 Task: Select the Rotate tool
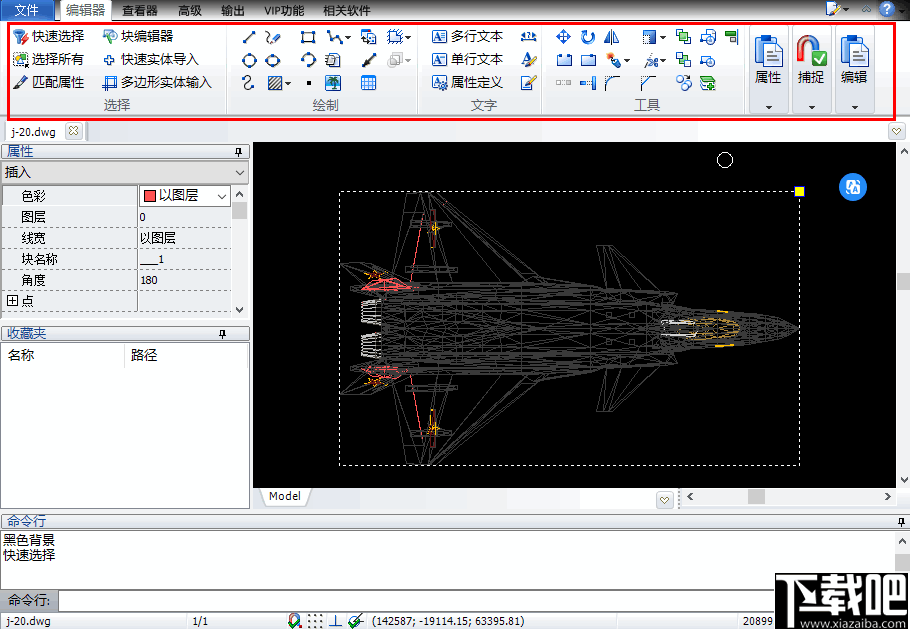(x=587, y=36)
